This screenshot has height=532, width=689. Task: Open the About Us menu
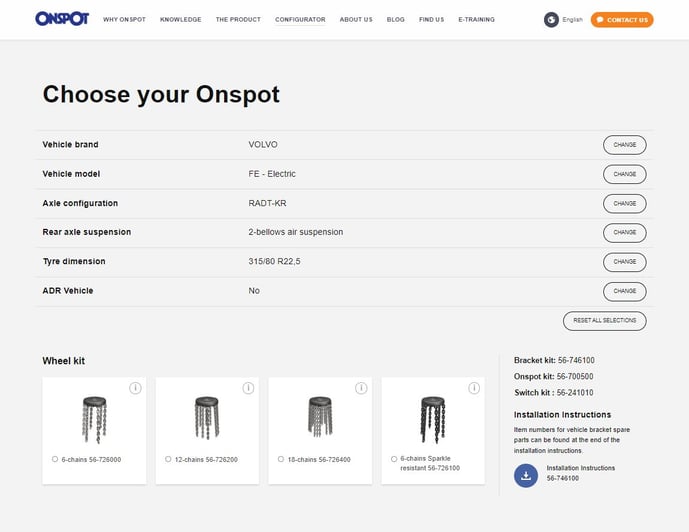[x=356, y=20]
